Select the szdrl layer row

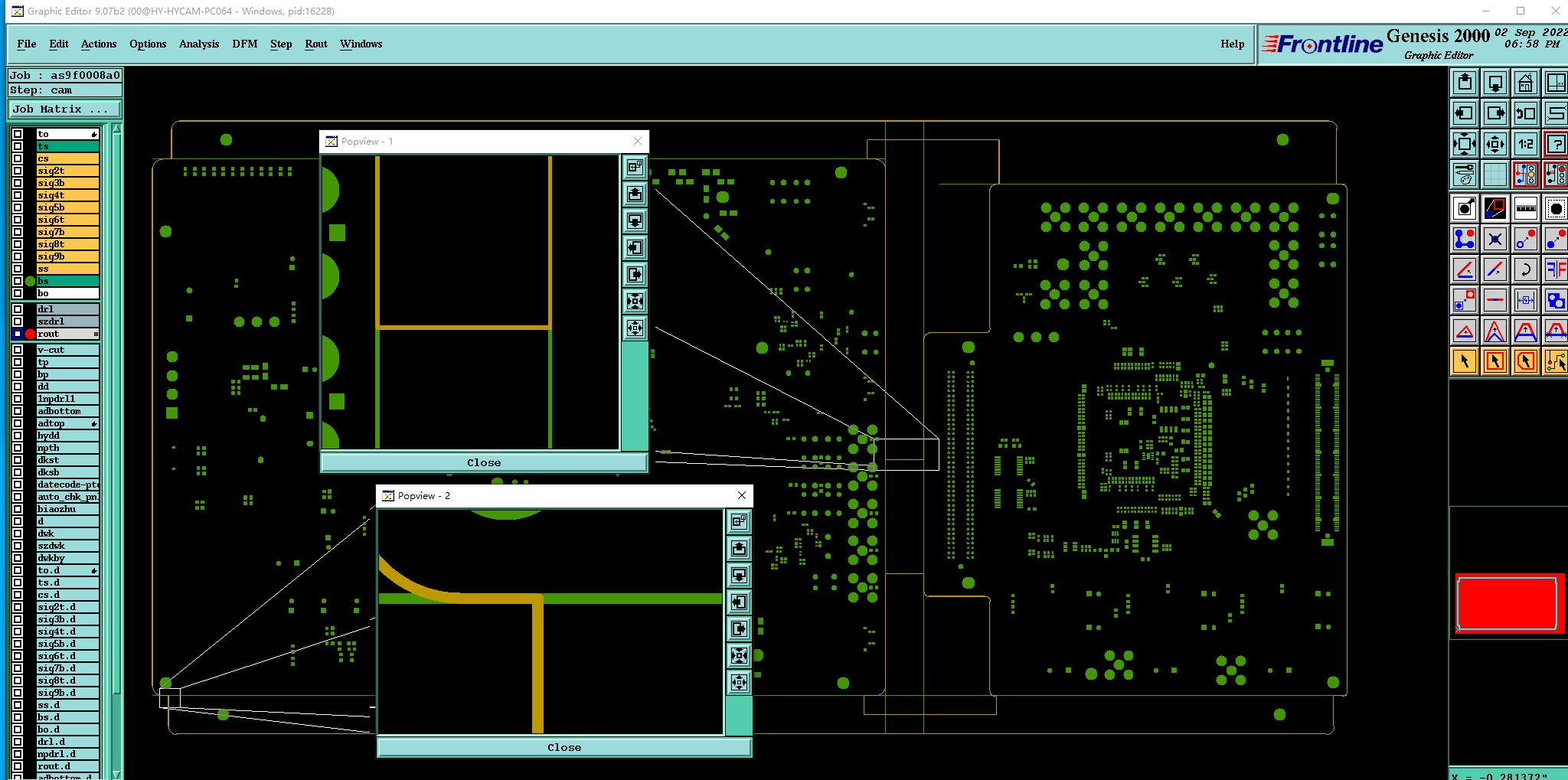coord(67,321)
